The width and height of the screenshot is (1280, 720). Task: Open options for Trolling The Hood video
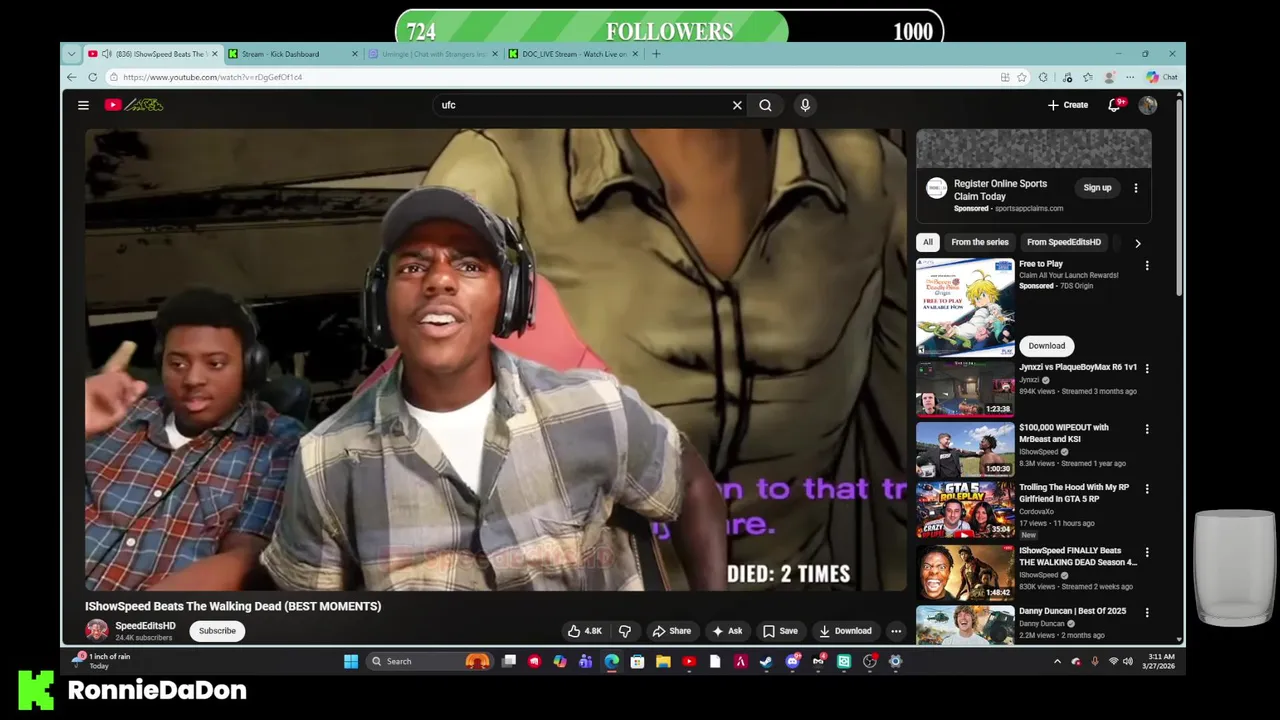pos(1147,489)
